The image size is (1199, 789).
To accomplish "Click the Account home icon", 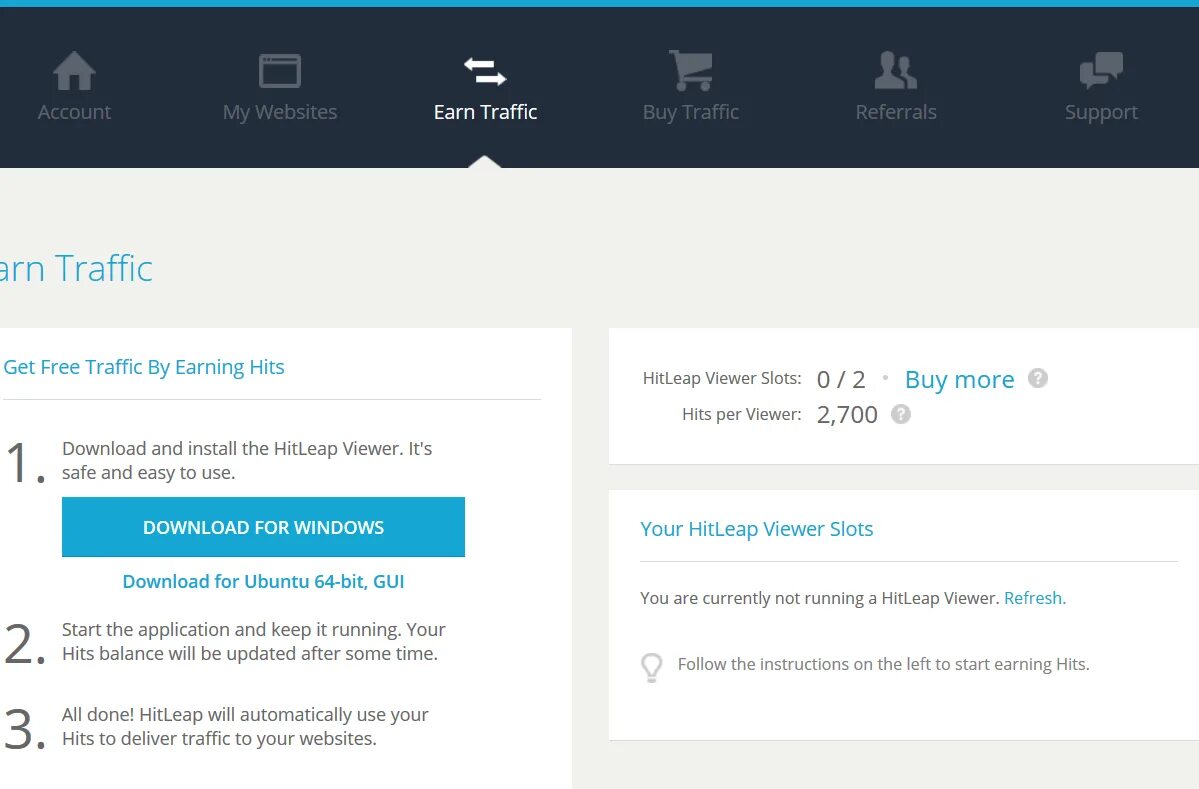I will pos(74,70).
